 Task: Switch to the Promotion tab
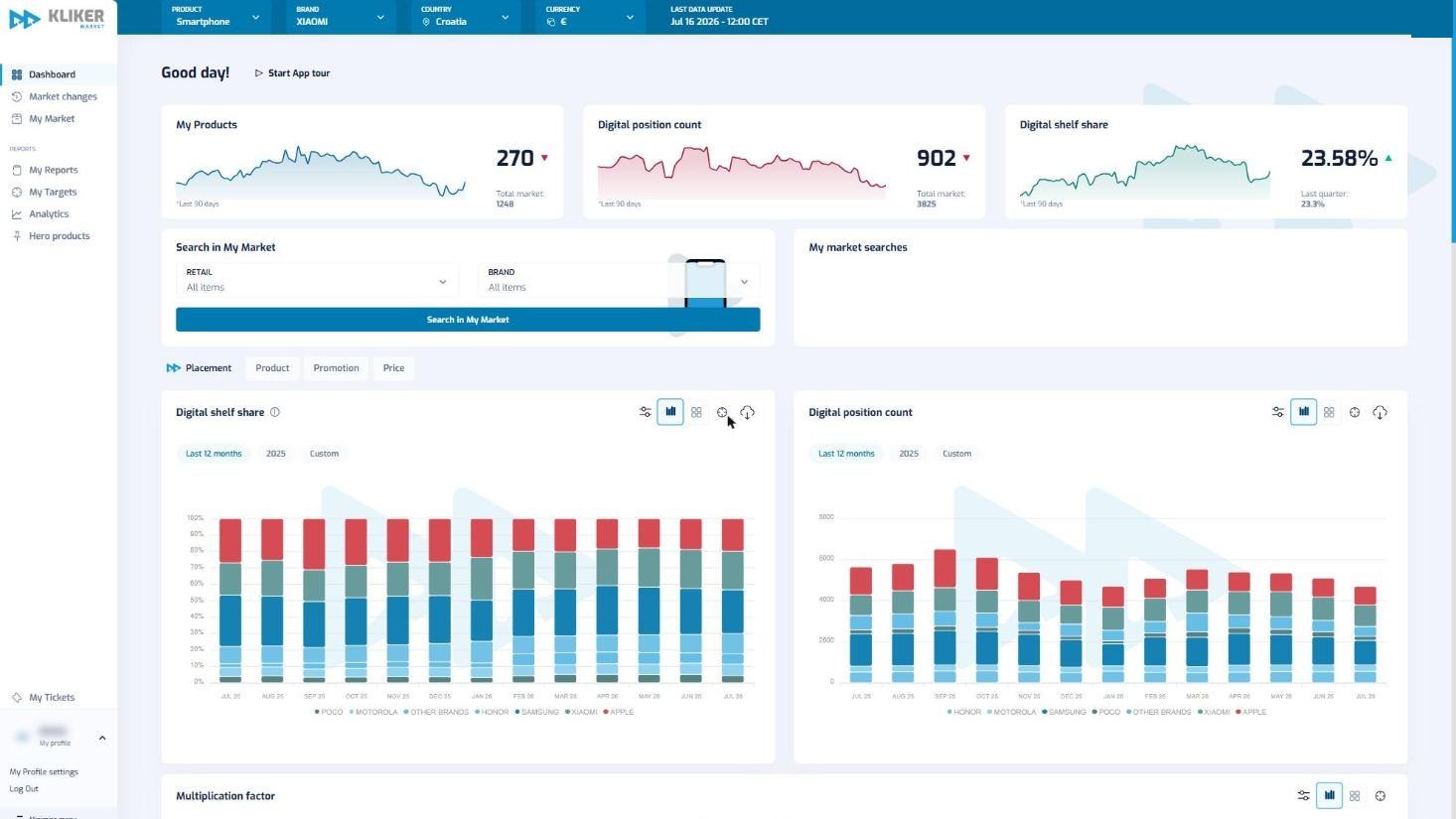click(336, 368)
